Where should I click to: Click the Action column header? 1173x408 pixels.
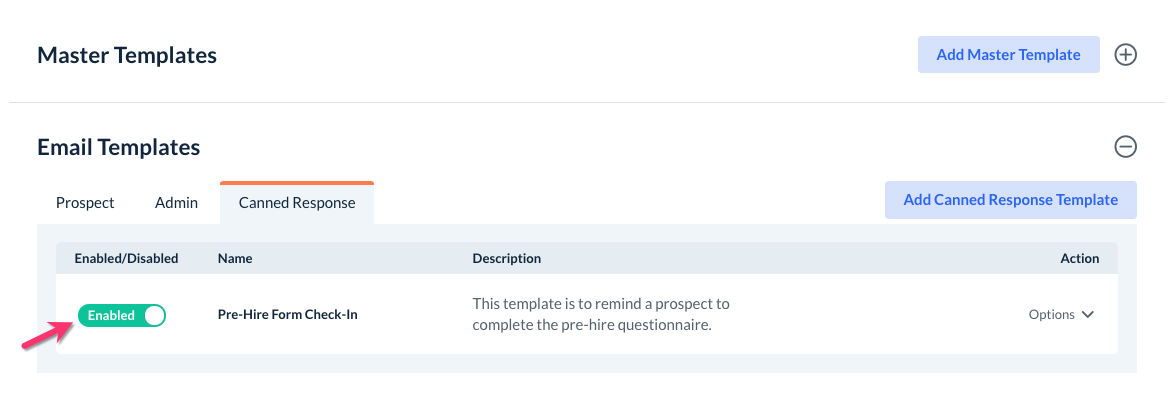pyautogui.click(x=1079, y=258)
